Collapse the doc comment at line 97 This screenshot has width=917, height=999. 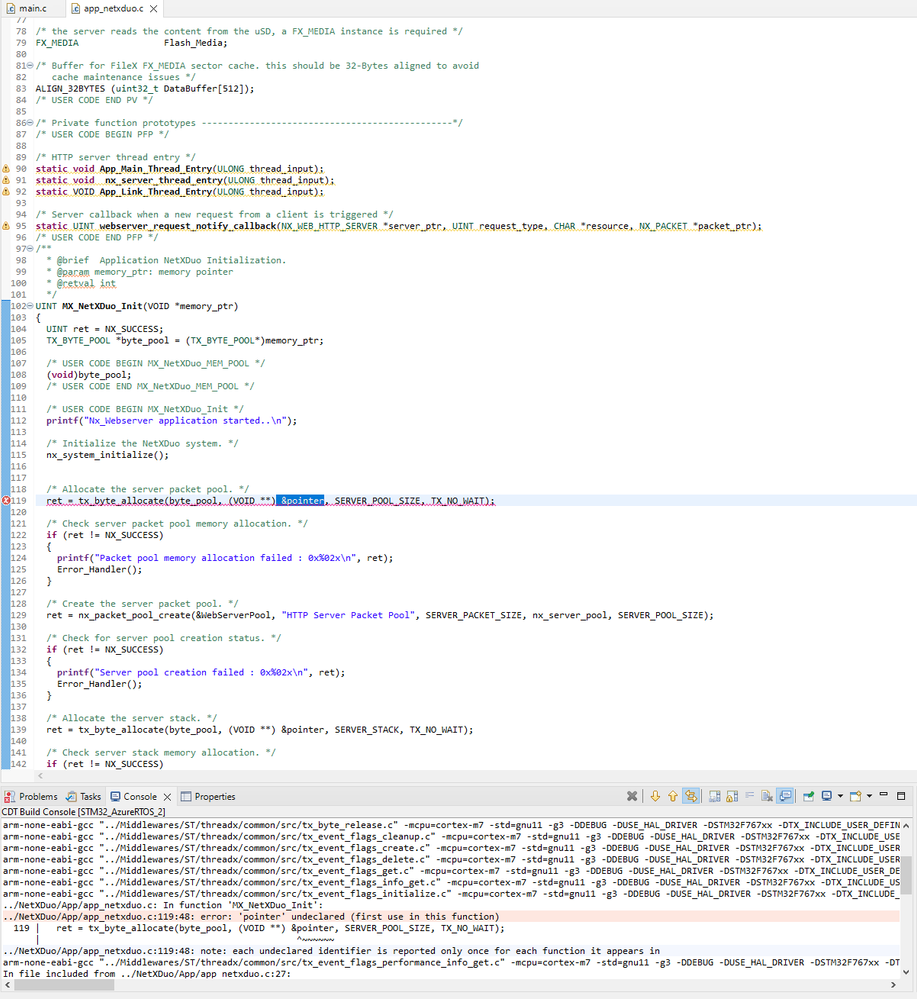pyautogui.click(x=31, y=249)
